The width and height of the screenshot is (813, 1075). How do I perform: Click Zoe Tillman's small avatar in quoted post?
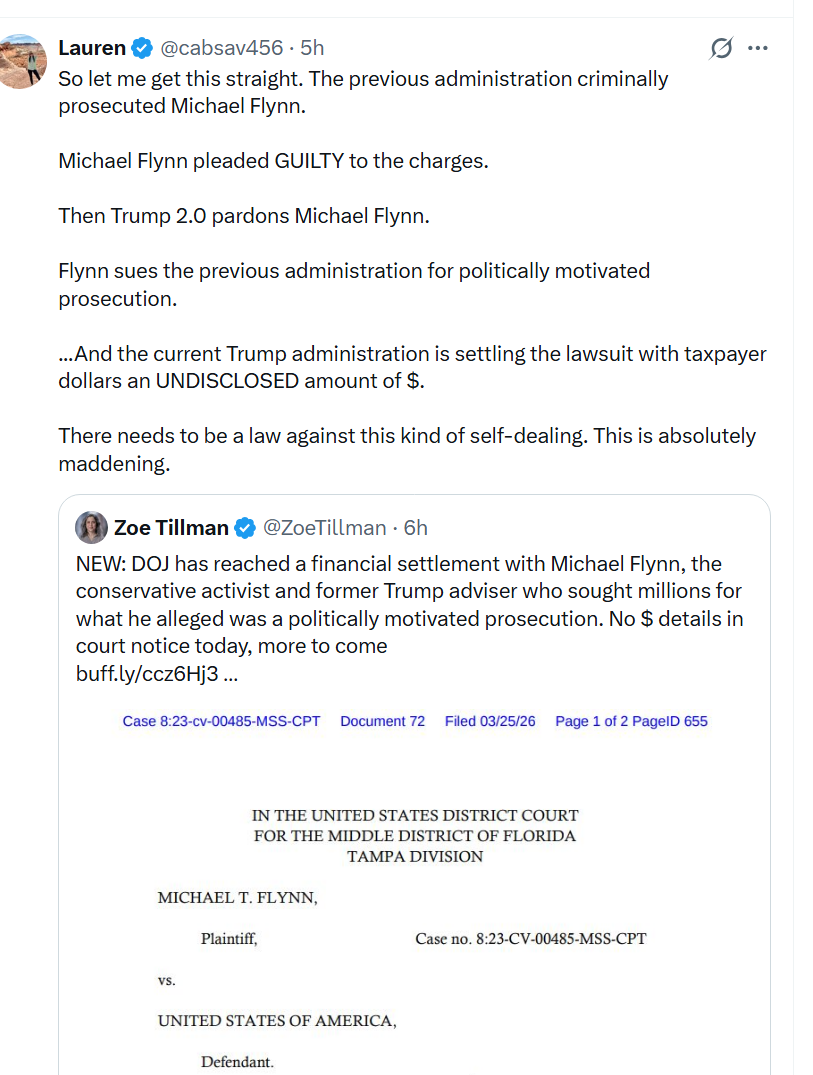click(92, 527)
